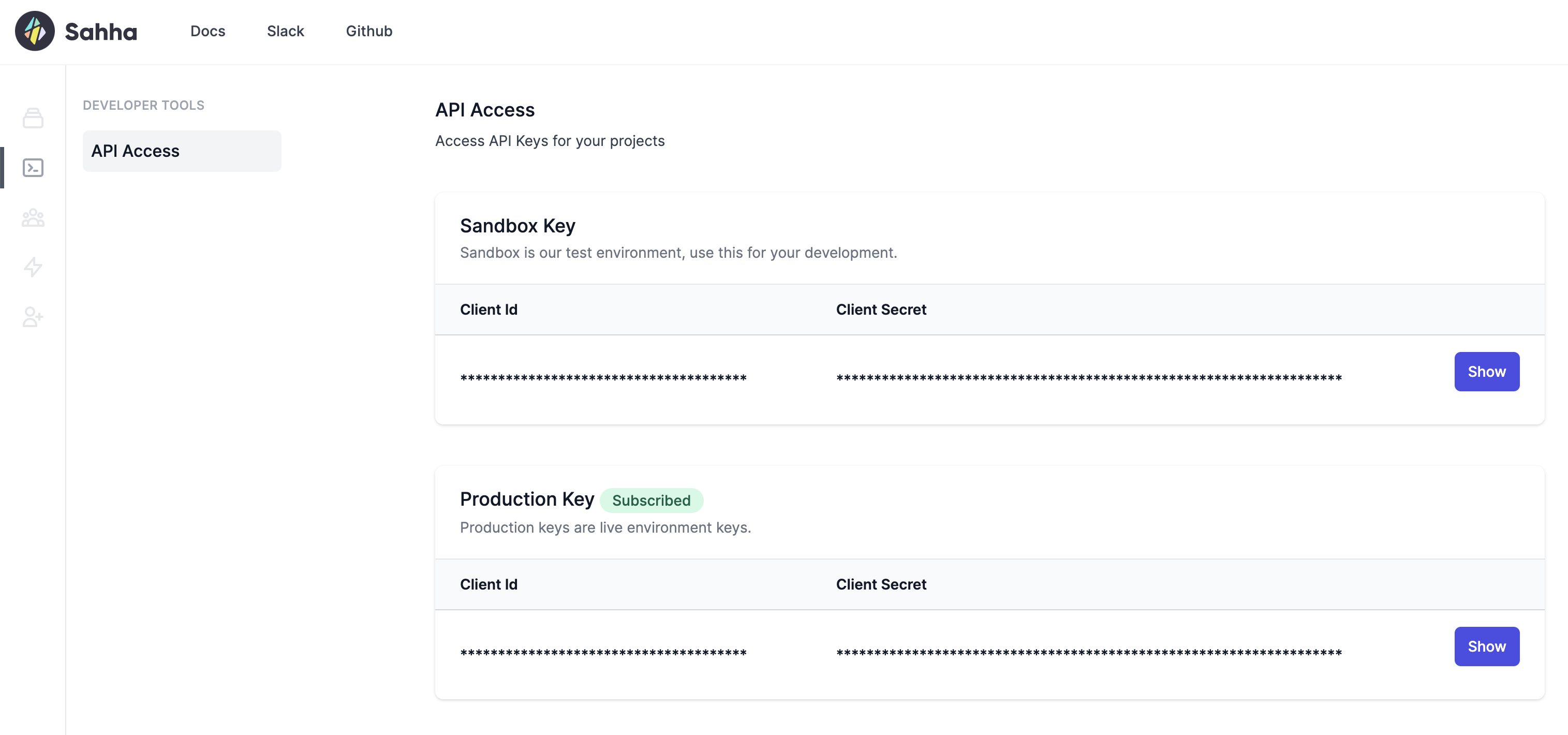Click the masked Sandbox Client Secret
The height and width of the screenshot is (735, 1568).
tap(1088, 378)
